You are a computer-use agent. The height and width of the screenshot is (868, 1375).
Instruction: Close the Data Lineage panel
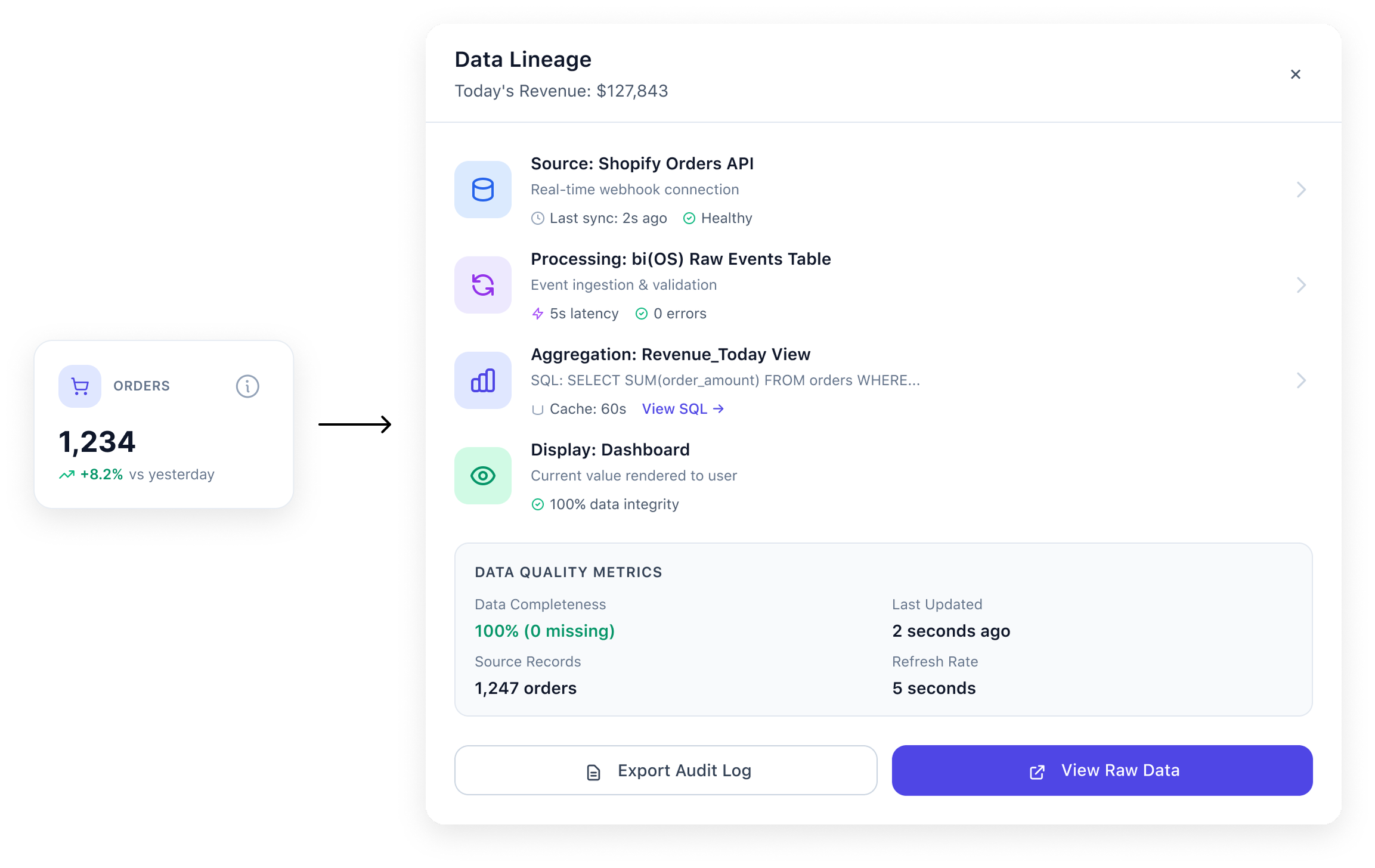[x=1295, y=75]
